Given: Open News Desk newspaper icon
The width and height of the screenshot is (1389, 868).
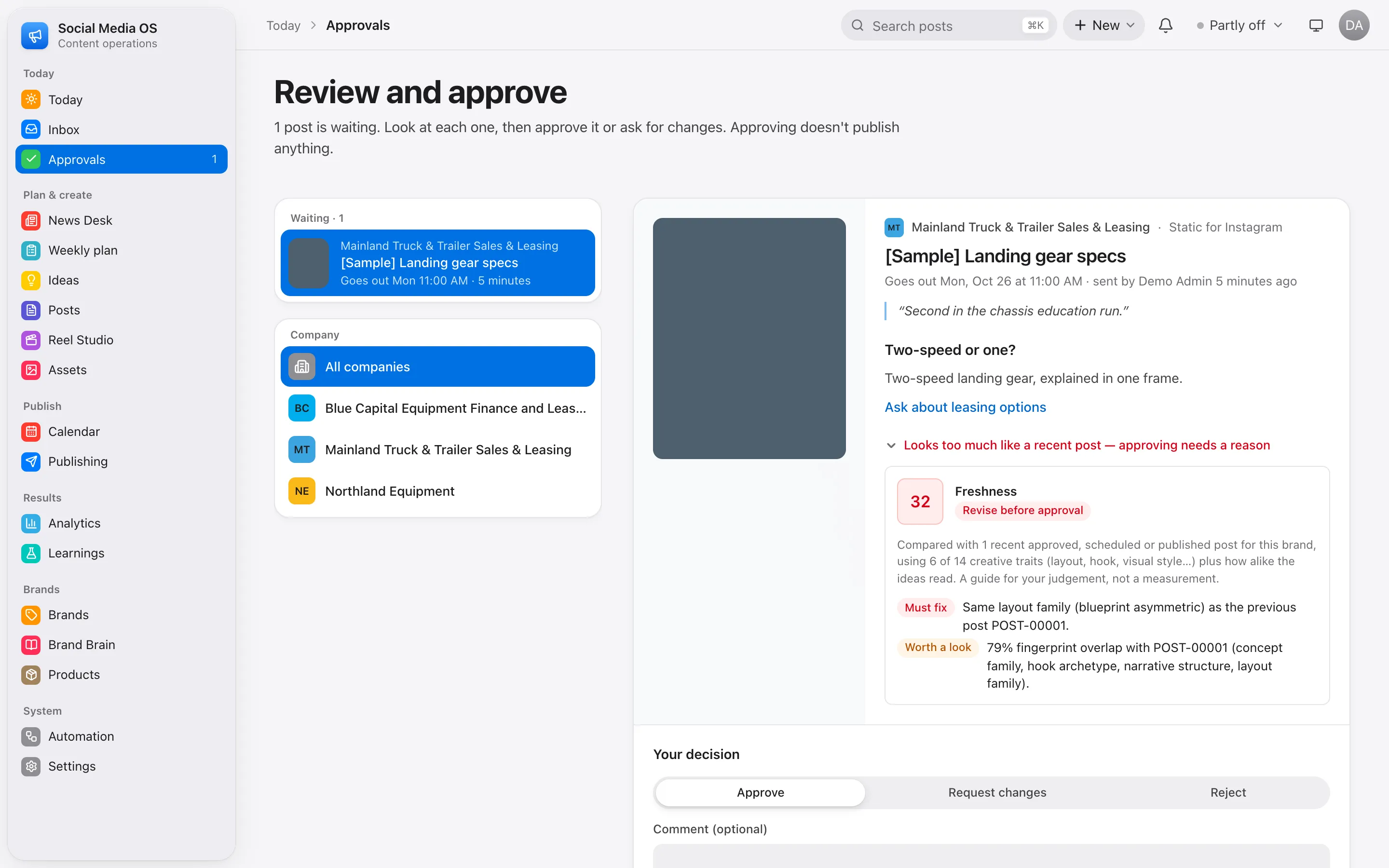Looking at the screenshot, I should pyautogui.click(x=31, y=220).
